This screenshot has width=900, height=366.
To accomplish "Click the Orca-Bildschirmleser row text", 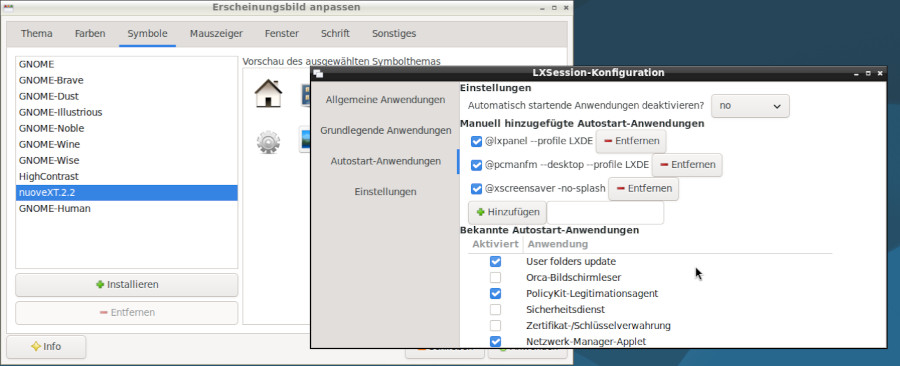I will point(573,278).
